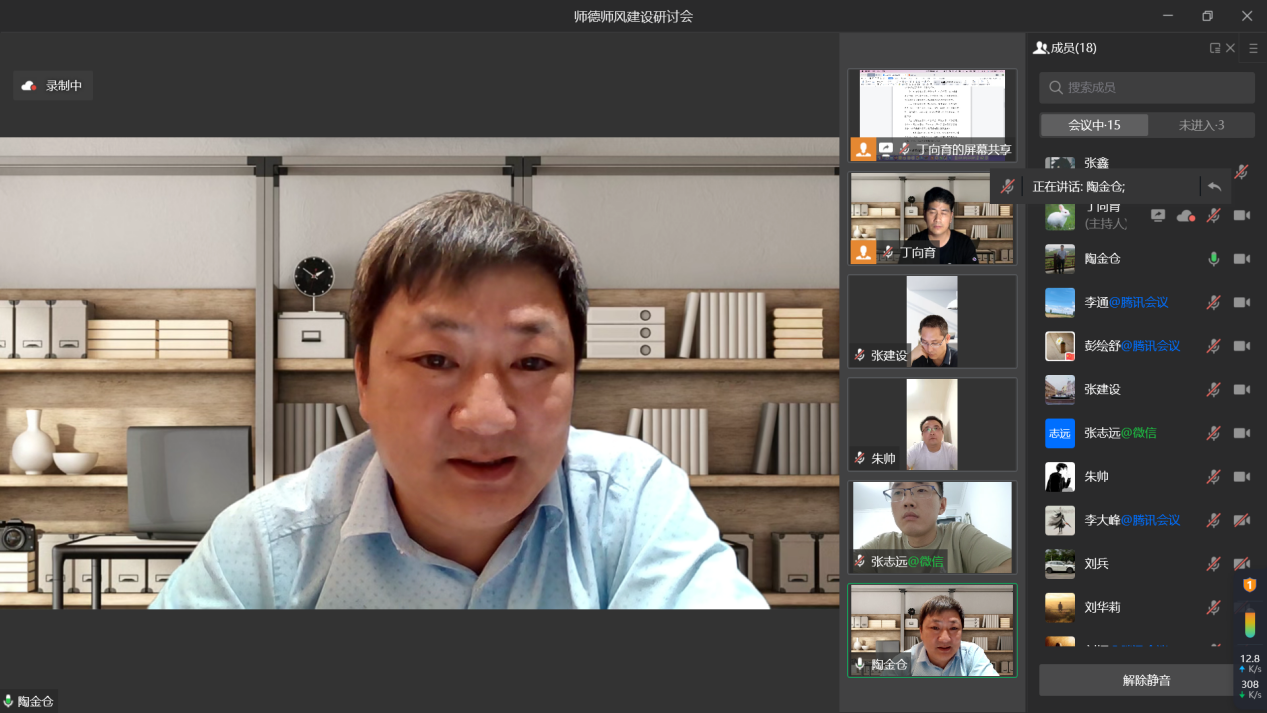Click the host's screen share icon in list
This screenshot has width=1267, height=713.
pos(1158,216)
